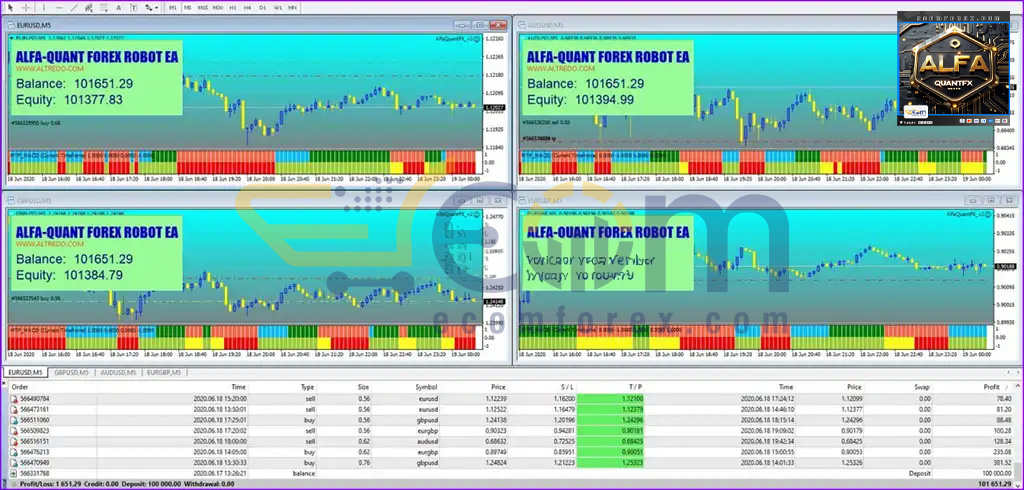Select order 566509823 sell icon
The image size is (1024, 490).
click(14, 431)
